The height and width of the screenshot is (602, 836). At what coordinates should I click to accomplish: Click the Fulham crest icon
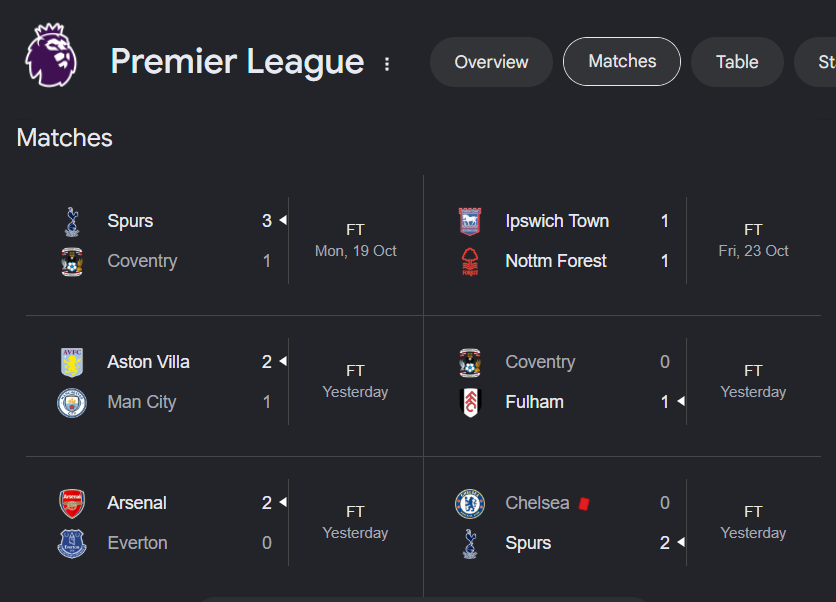470,402
